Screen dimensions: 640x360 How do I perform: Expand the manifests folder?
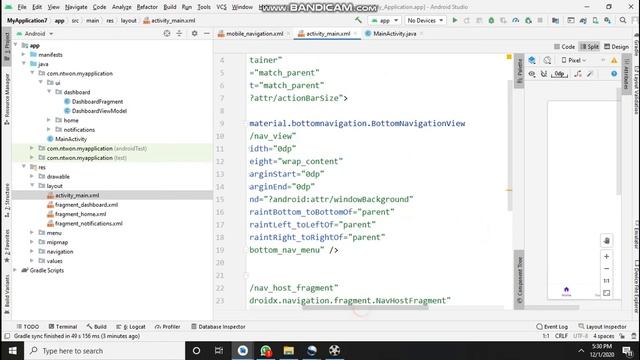(x=24, y=54)
